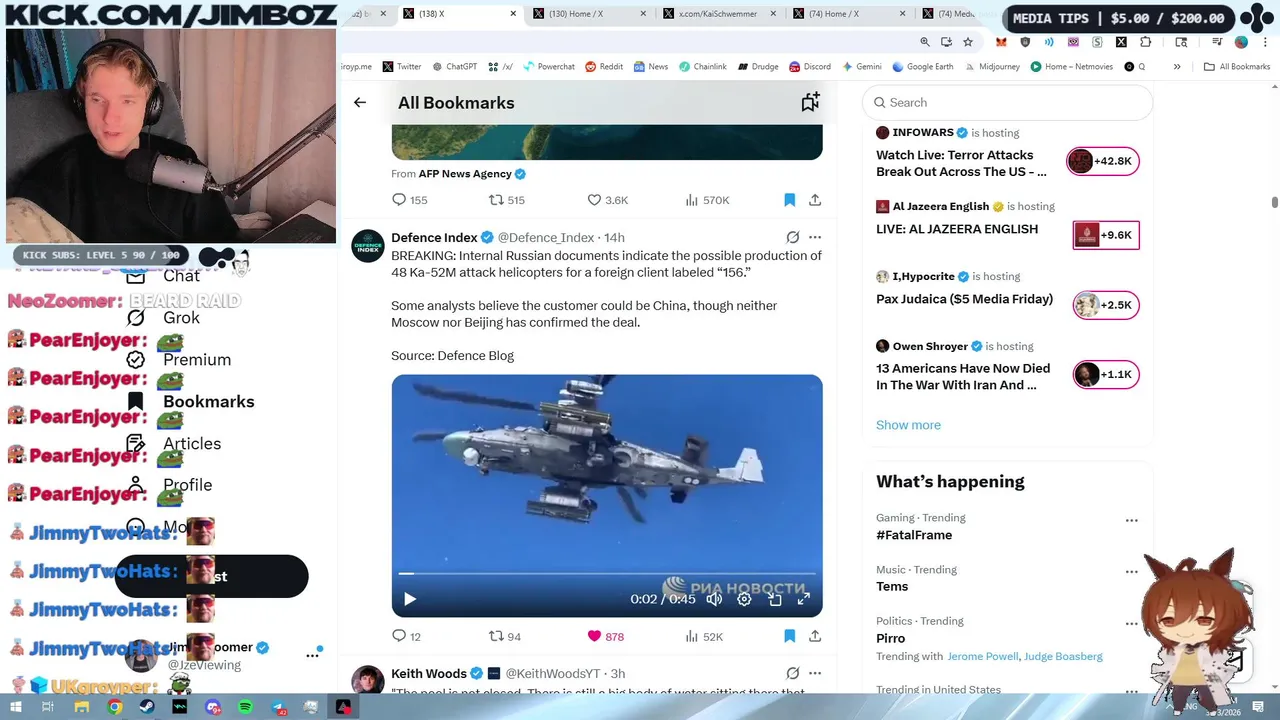Screen dimensions: 1280x720
Task: Open Articles in X sidebar
Action: [173, 443]
